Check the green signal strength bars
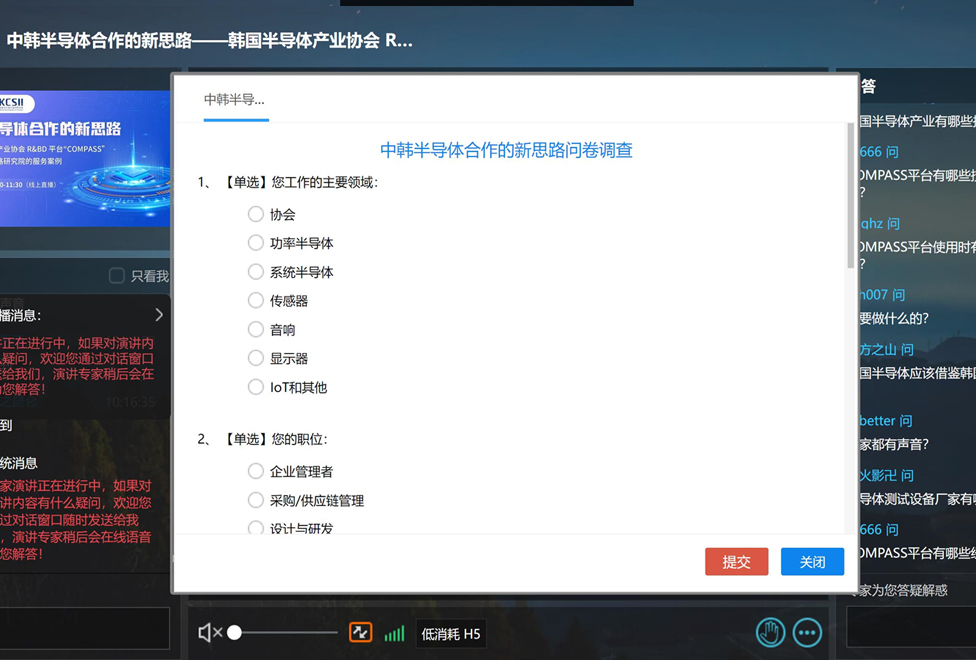976x660 pixels. tap(394, 633)
